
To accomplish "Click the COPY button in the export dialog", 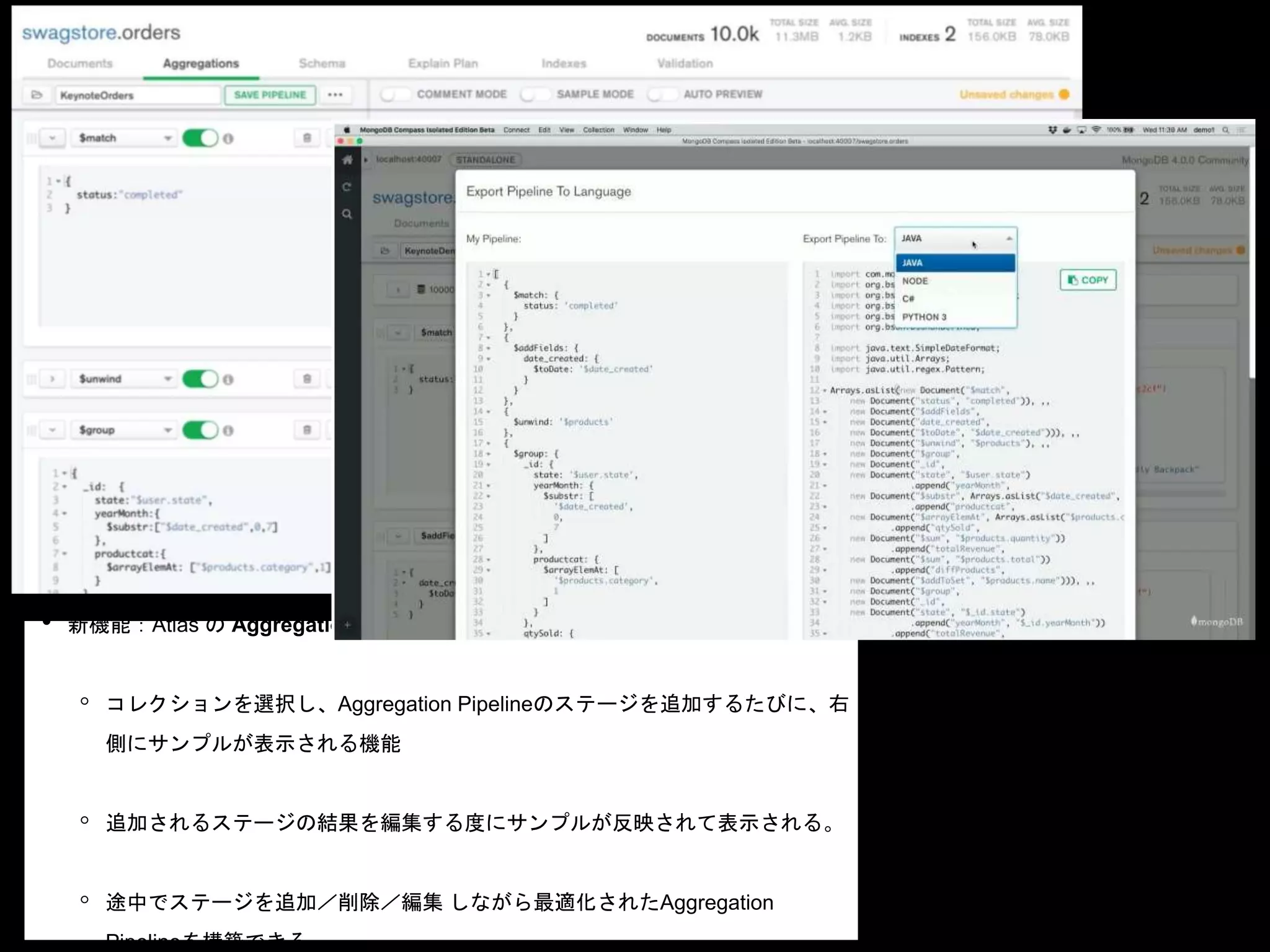I will point(1088,280).
